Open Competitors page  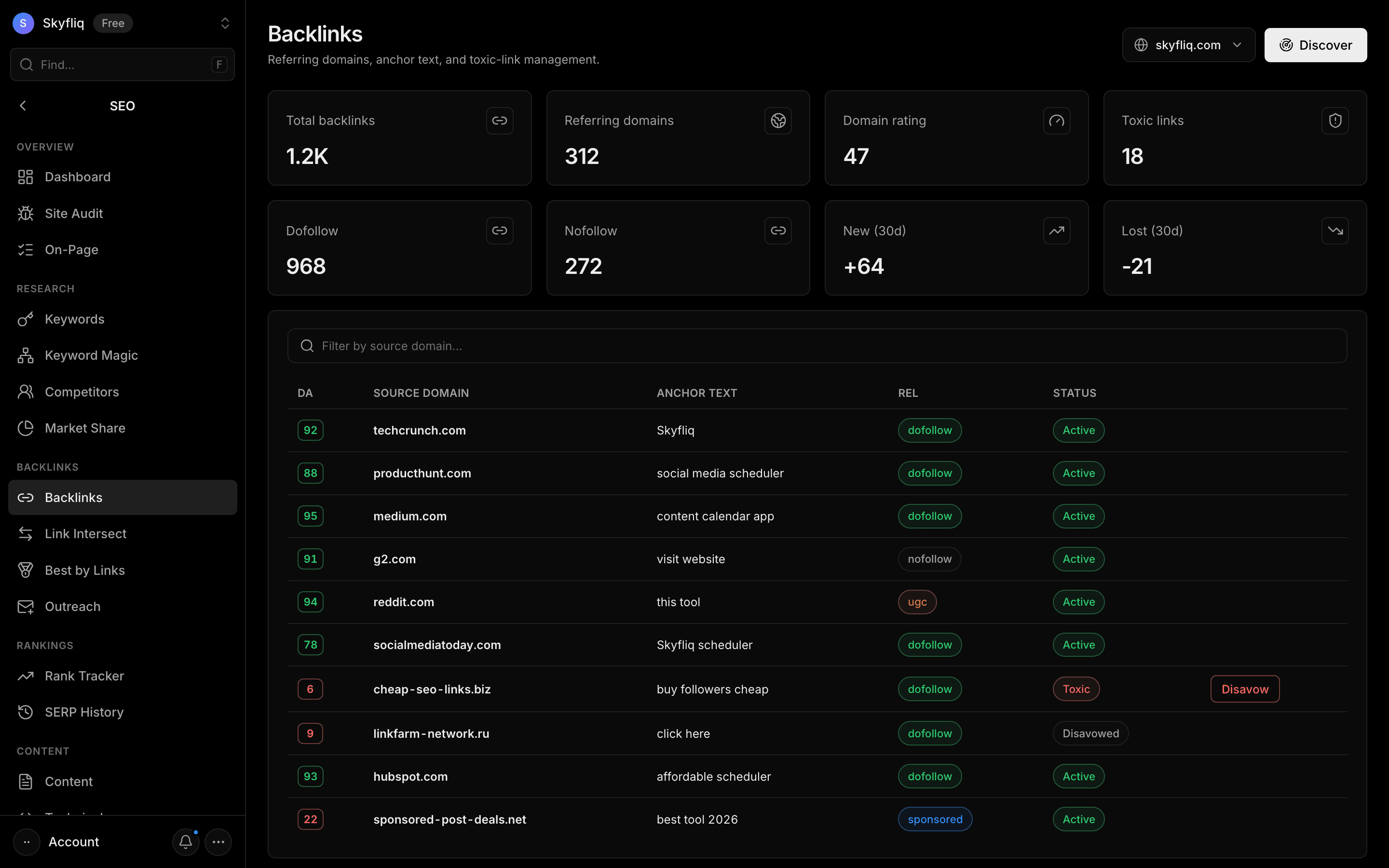tap(122, 392)
